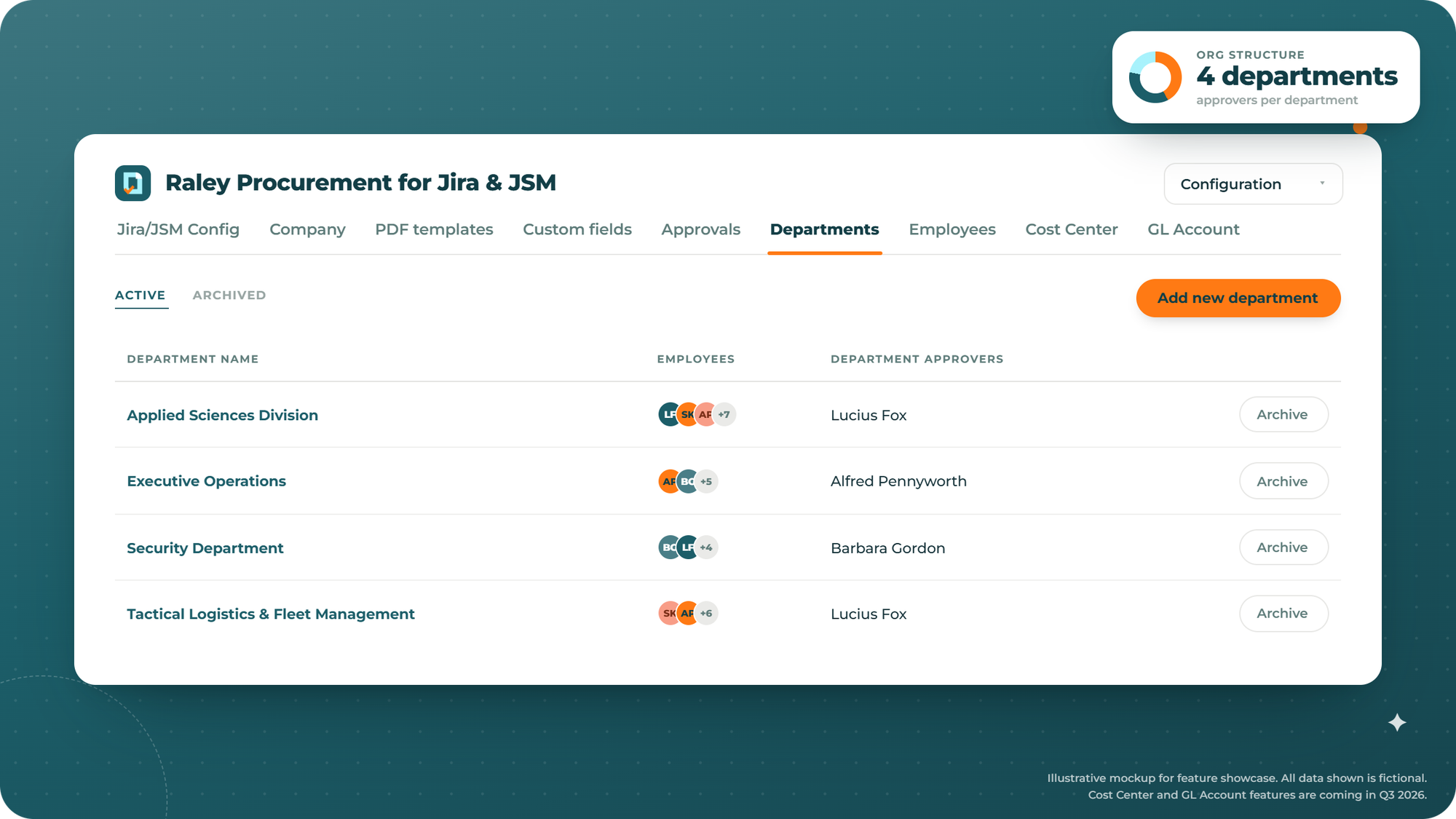Archive Tactical Logistics & Fleet Management
Viewport: 1456px width, 819px height.
click(x=1283, y=614)
